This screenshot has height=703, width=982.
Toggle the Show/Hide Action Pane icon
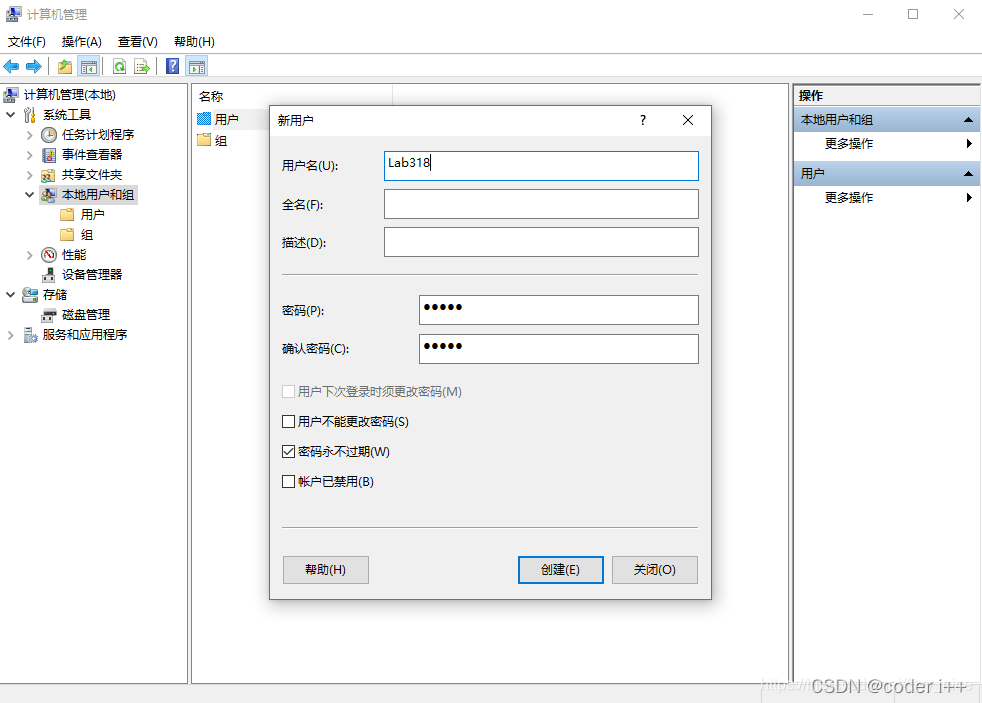[197, 66]
